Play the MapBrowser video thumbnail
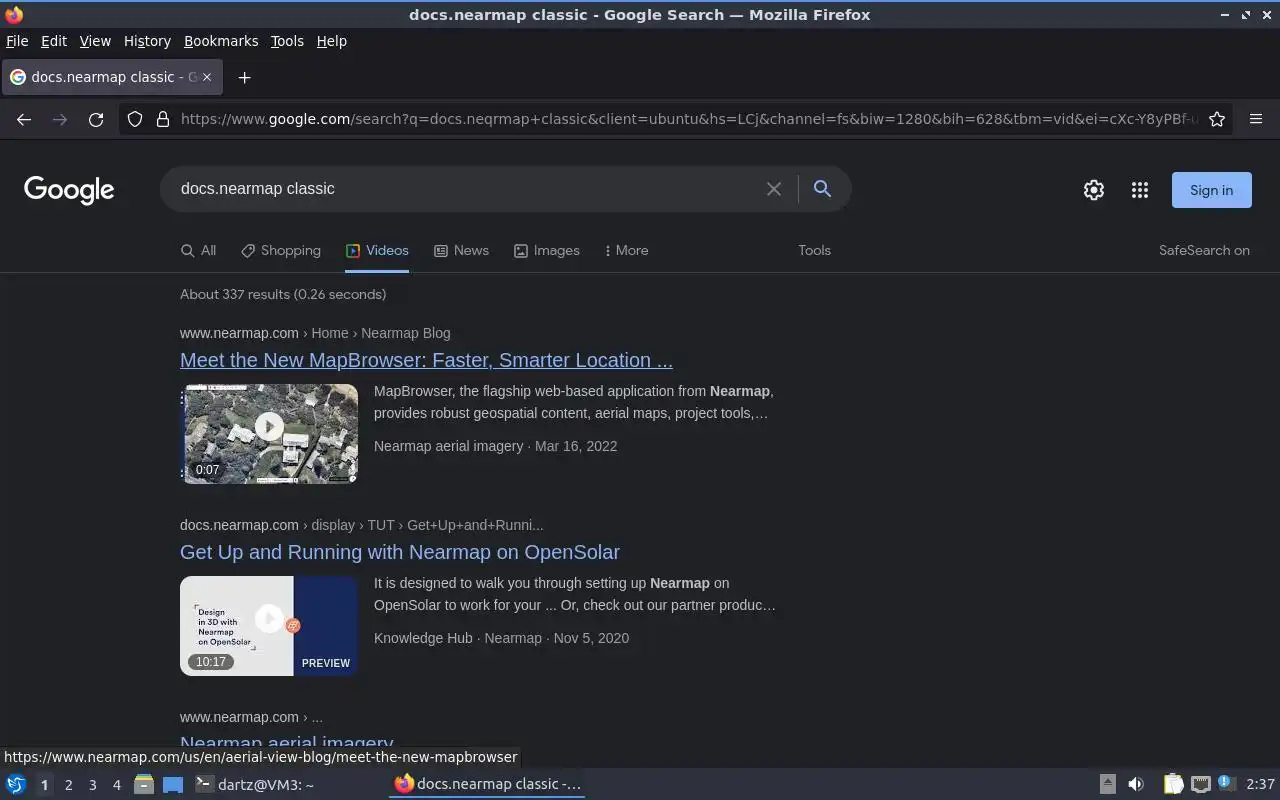This screenshot has width=1280, height=800. click(269, 434)
